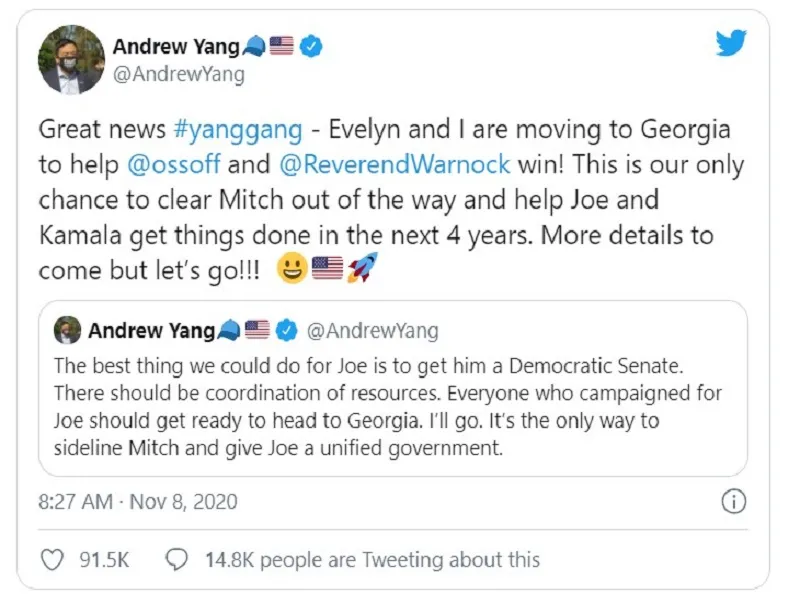The width and height of the screenshot is (800, 600).
Task: Click the @AndrewYang handle below name
Action: coord(178,74)
